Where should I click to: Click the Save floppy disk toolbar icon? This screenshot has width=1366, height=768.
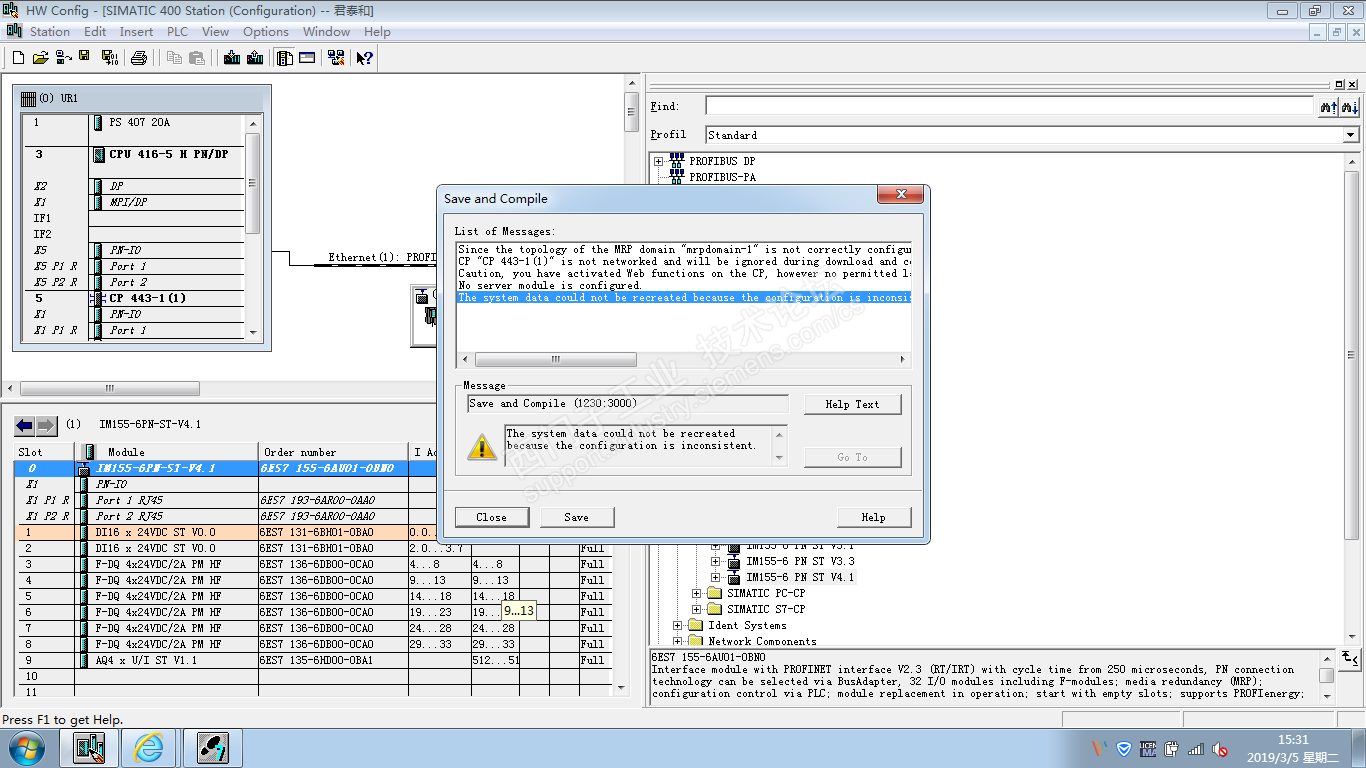point(84,57)
